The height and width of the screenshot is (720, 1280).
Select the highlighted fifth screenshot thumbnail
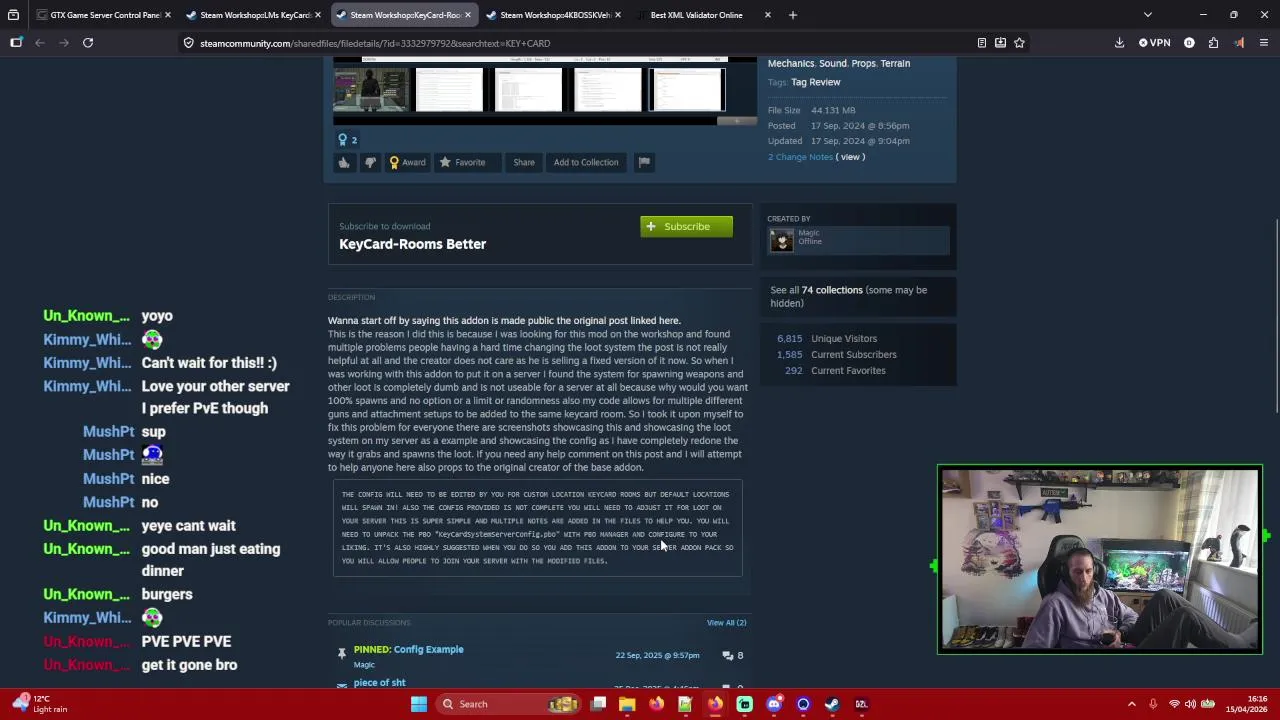687,90
